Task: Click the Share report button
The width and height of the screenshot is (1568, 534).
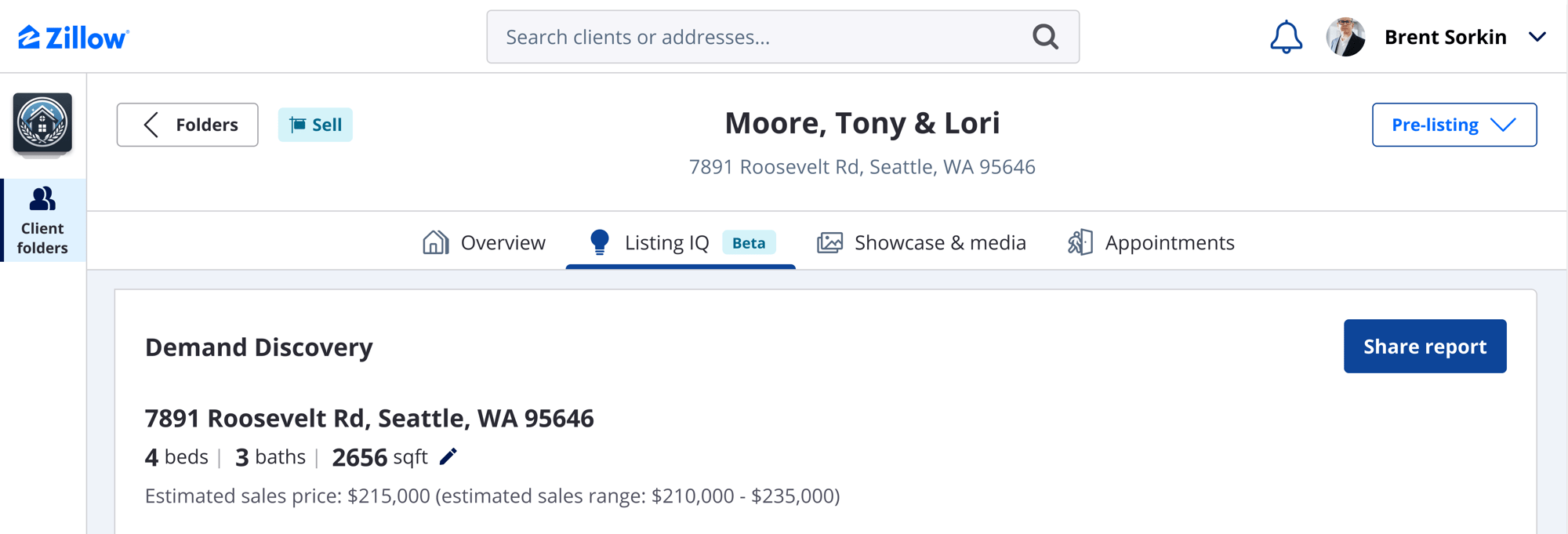Action: 1425,346
